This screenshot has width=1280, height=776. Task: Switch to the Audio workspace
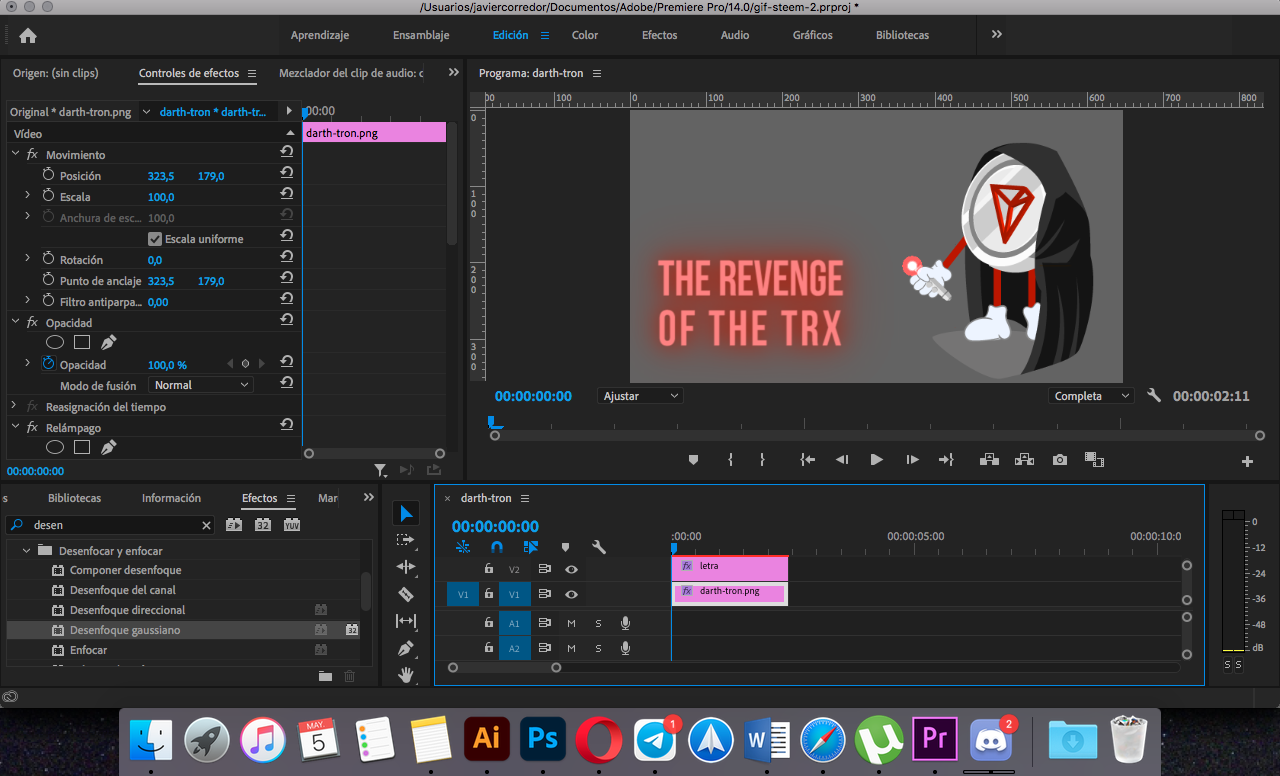point(735,35)
